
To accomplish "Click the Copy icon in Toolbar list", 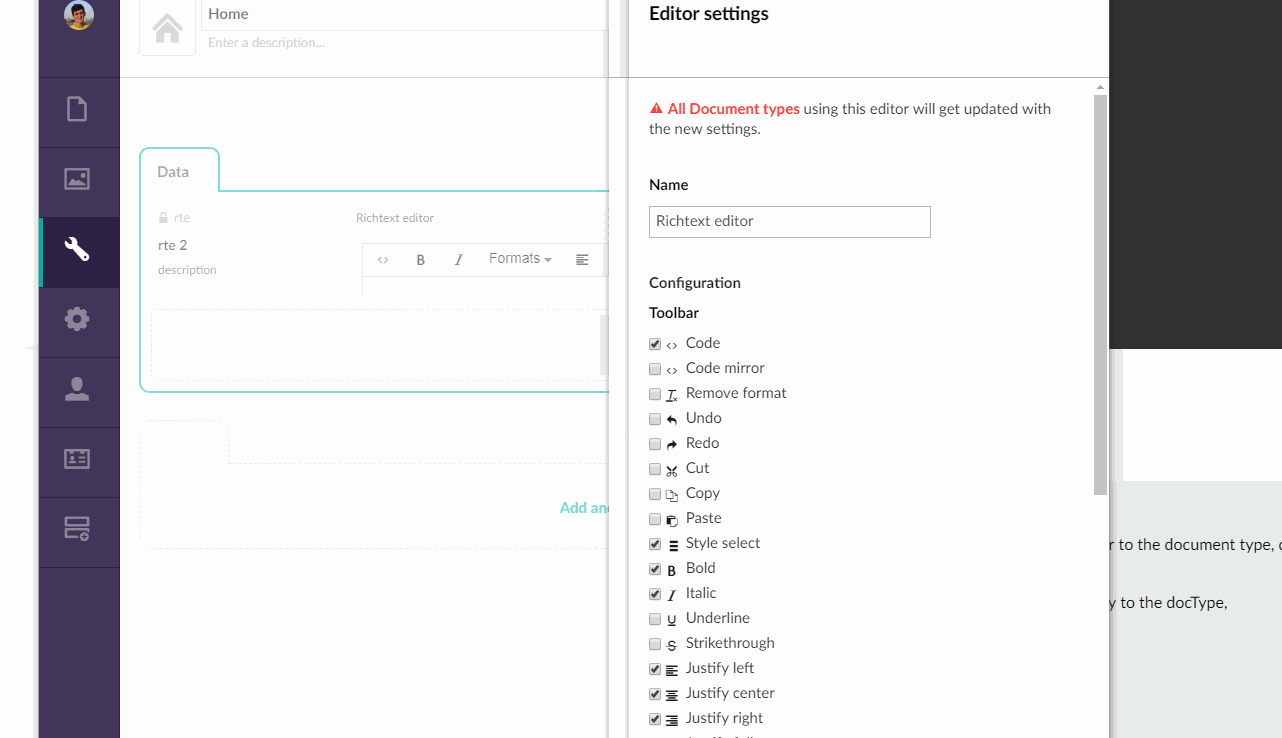I will (672, 495).
